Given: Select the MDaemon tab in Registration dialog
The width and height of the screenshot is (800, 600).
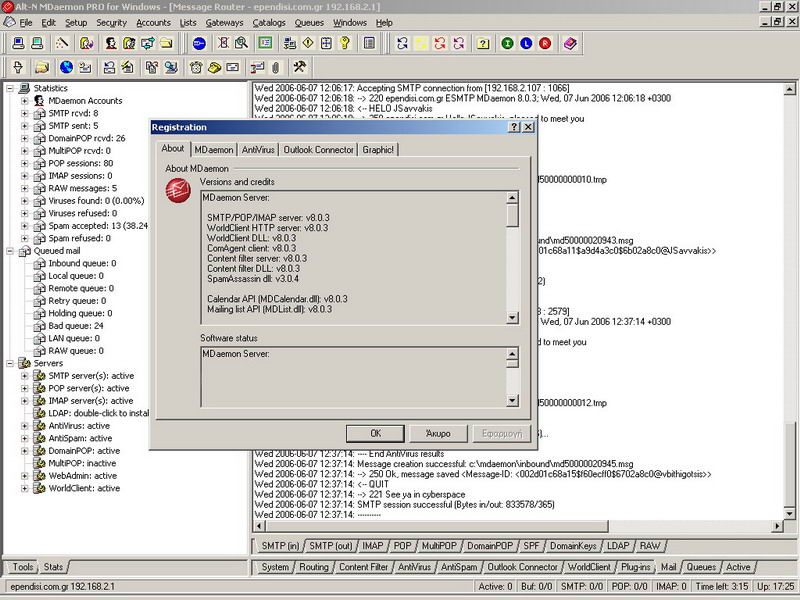Looking at the screenshot, I should [x=214, y=149].
